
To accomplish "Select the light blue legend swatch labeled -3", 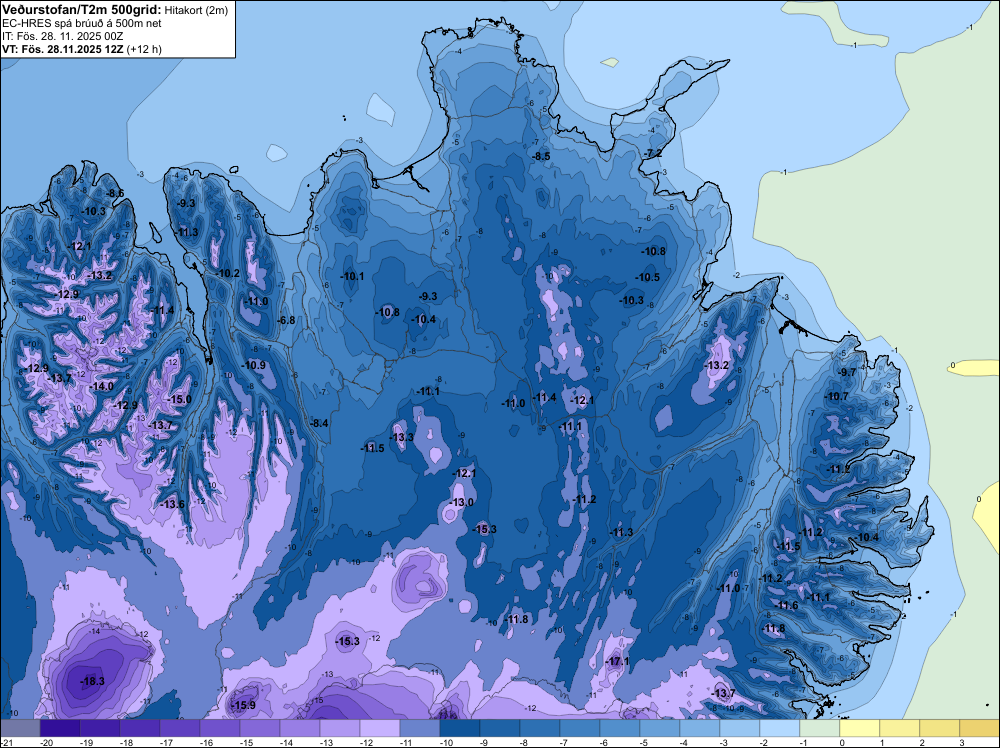I will click(x=740, y=728).
